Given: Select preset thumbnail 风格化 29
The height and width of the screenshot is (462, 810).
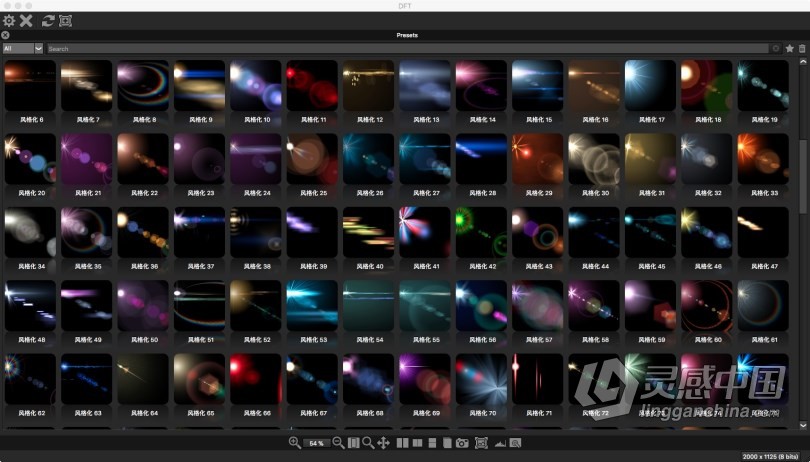Looking at the screenshot, I should click(x=538, y=159).
